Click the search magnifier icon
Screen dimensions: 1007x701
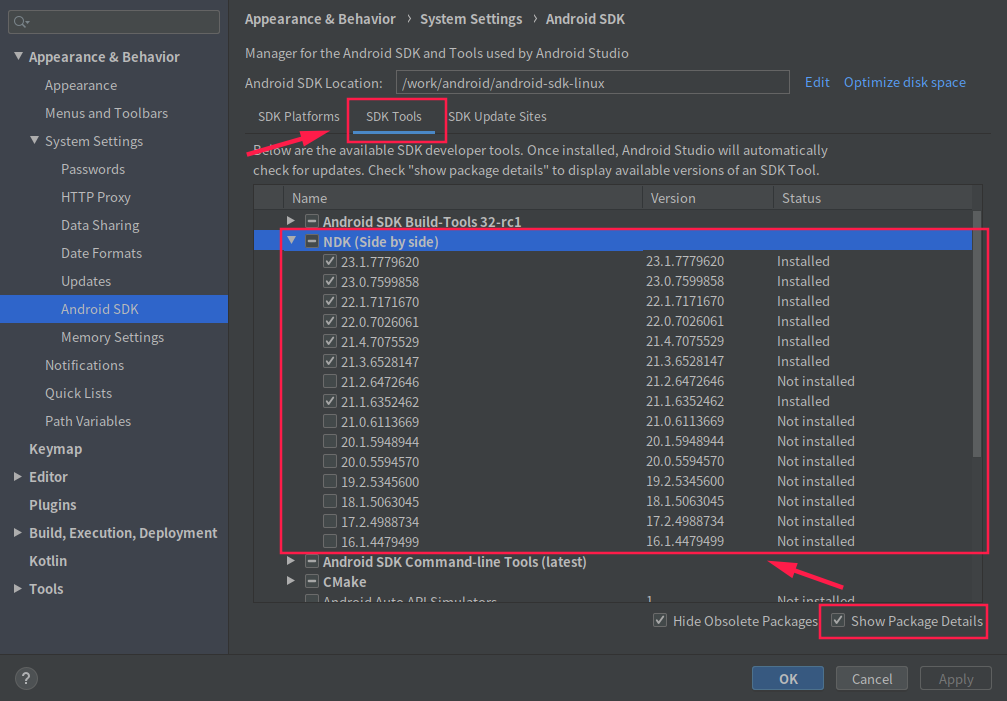tap(21, 22)
